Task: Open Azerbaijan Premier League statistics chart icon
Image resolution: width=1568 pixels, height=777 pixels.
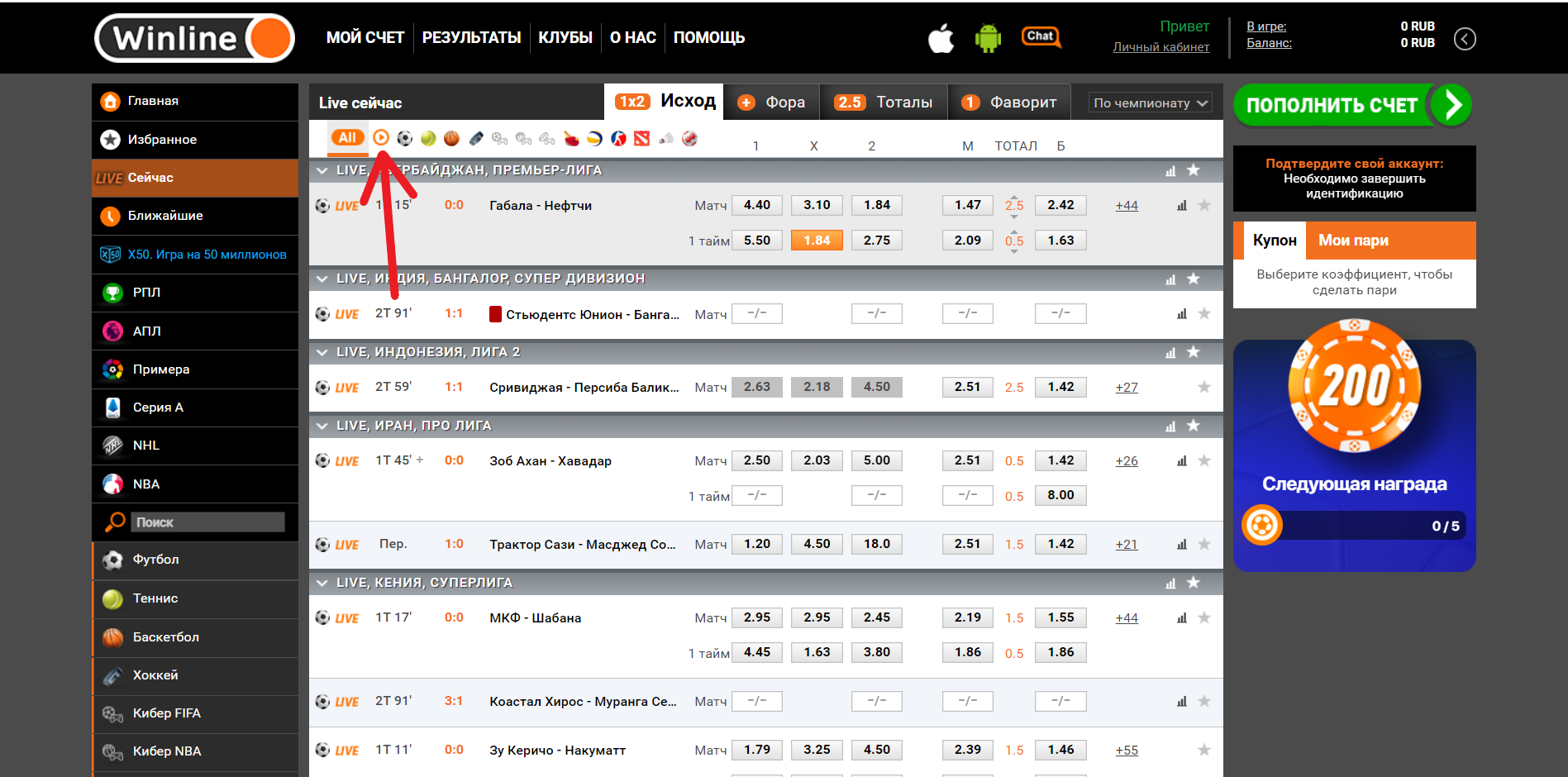Action: 1170,171
